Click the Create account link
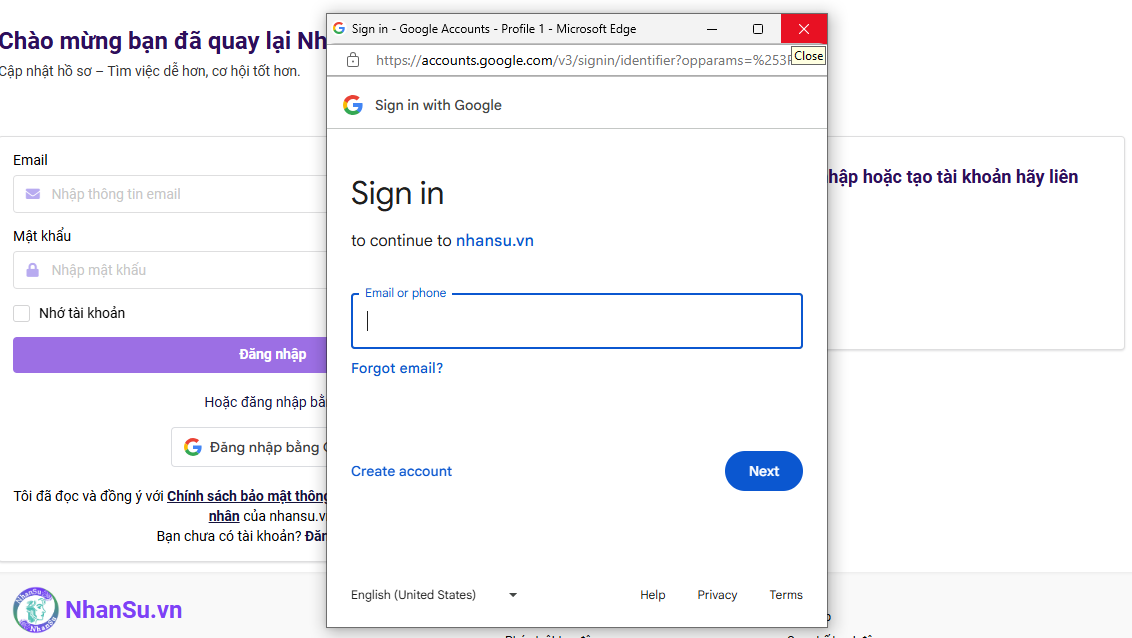 (401, 471)
